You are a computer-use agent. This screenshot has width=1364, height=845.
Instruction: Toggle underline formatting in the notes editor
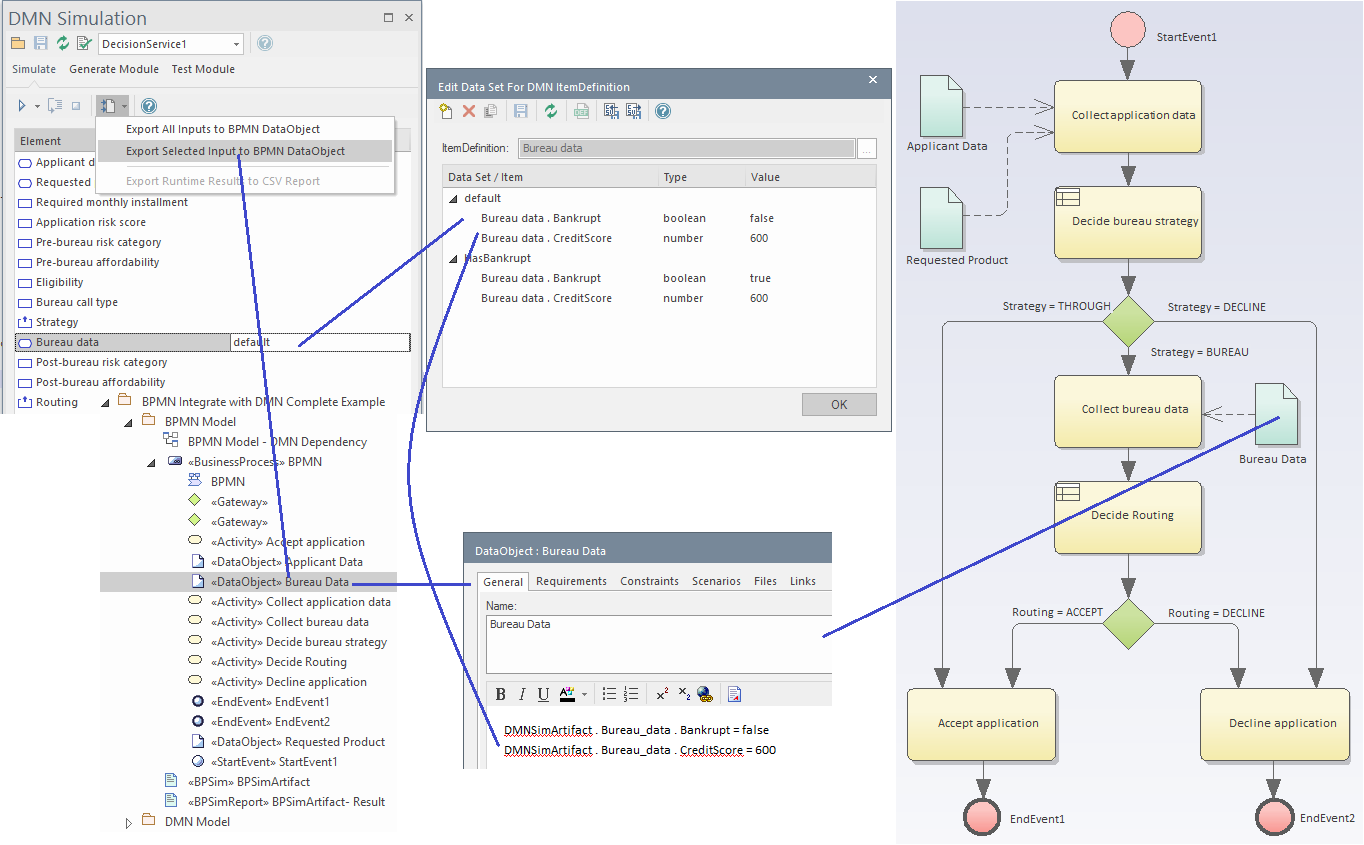tap(542, 694)
